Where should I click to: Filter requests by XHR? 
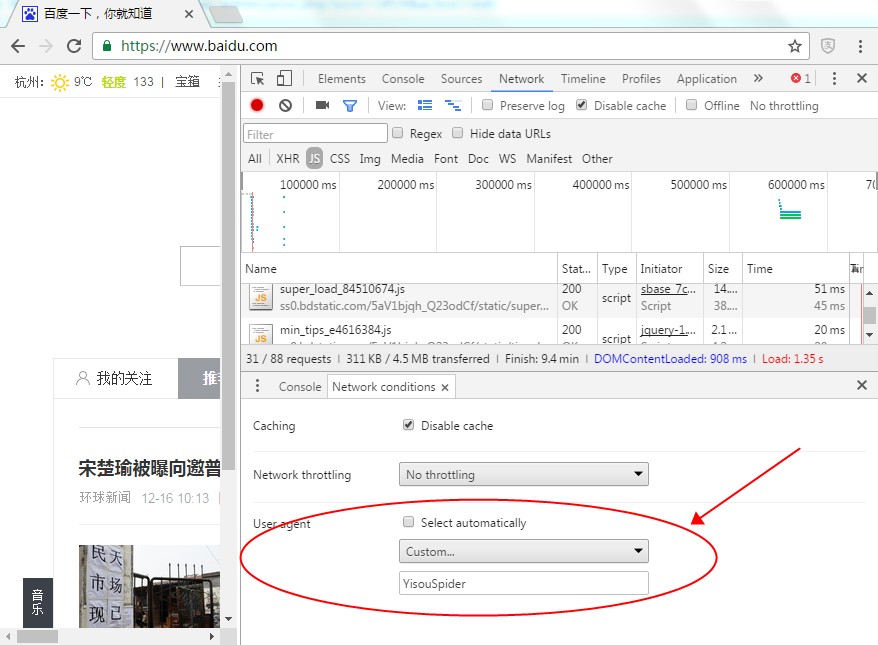288,159
